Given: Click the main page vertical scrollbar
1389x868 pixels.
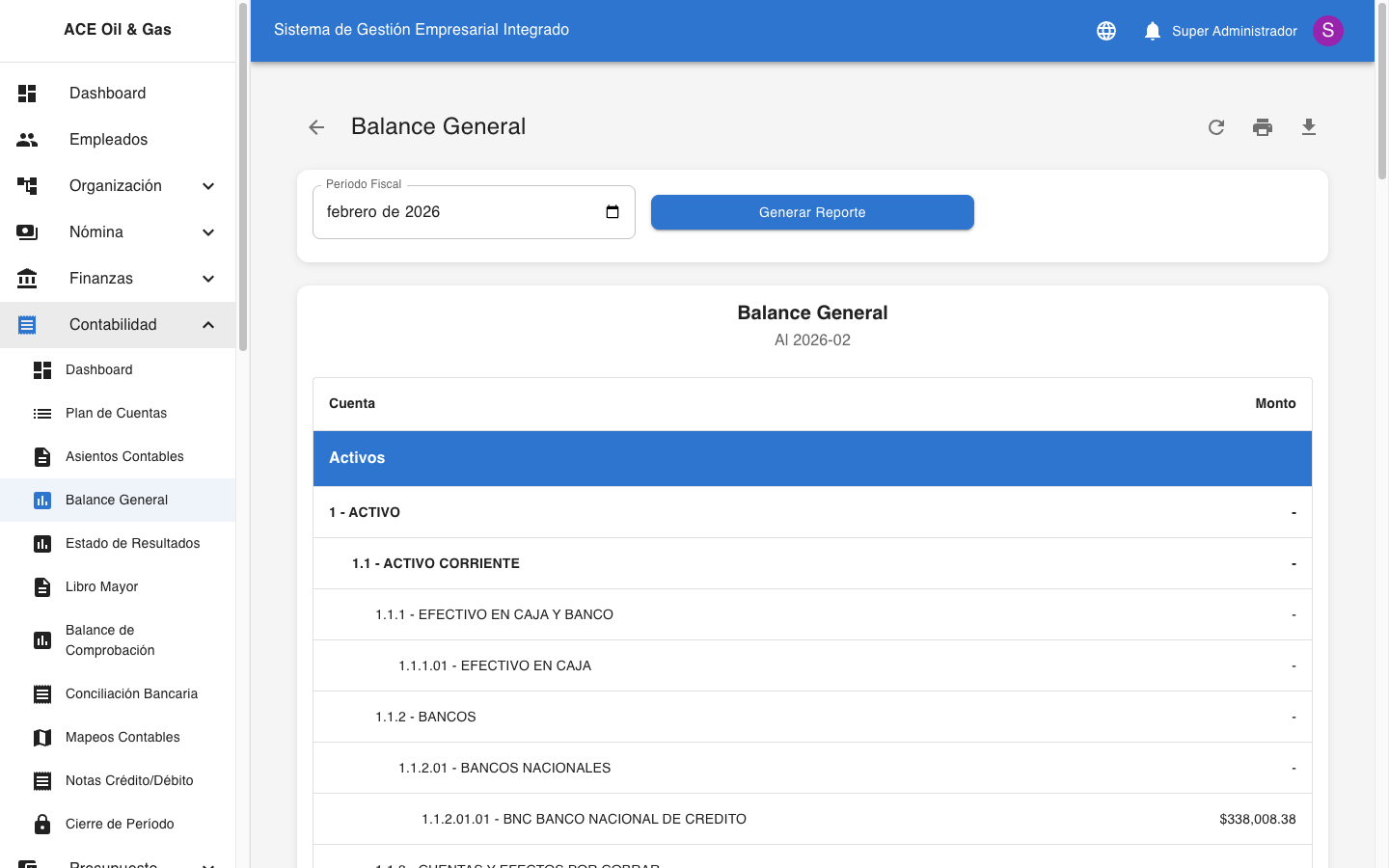Looking at the screenshot, I should click(1381, 96).
